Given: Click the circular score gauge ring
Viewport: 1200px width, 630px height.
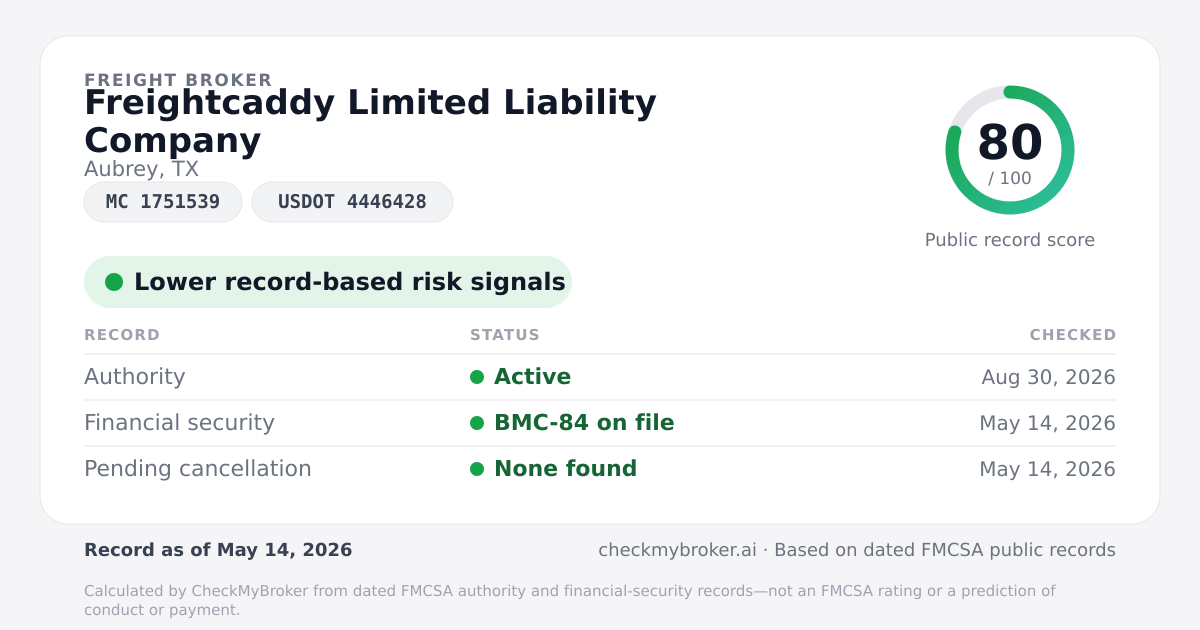Looking at the screenshot, I should point(1010,150).
